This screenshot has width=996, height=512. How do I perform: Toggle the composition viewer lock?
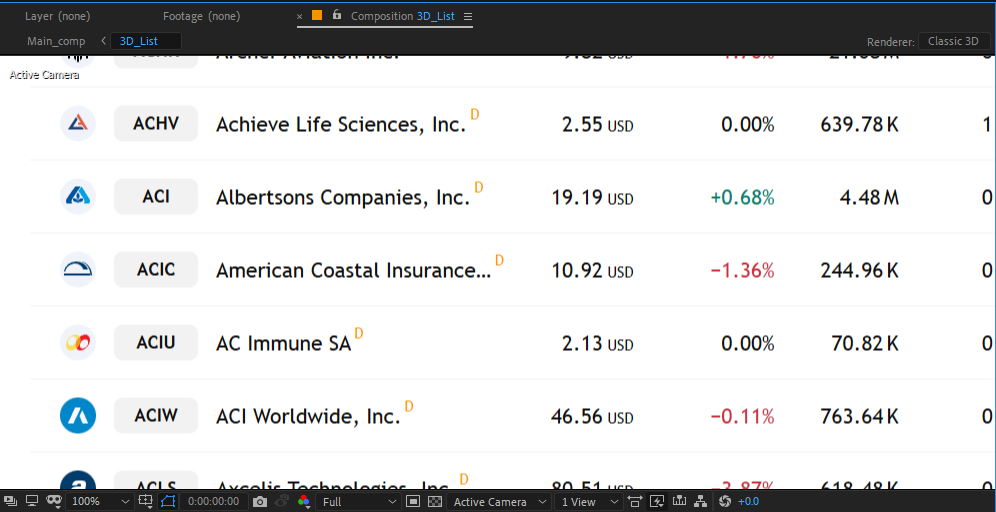[x=337, y=16]
